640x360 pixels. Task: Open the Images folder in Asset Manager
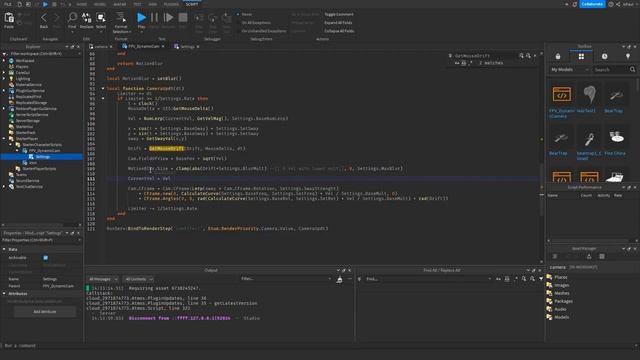(x=562, y=285)
